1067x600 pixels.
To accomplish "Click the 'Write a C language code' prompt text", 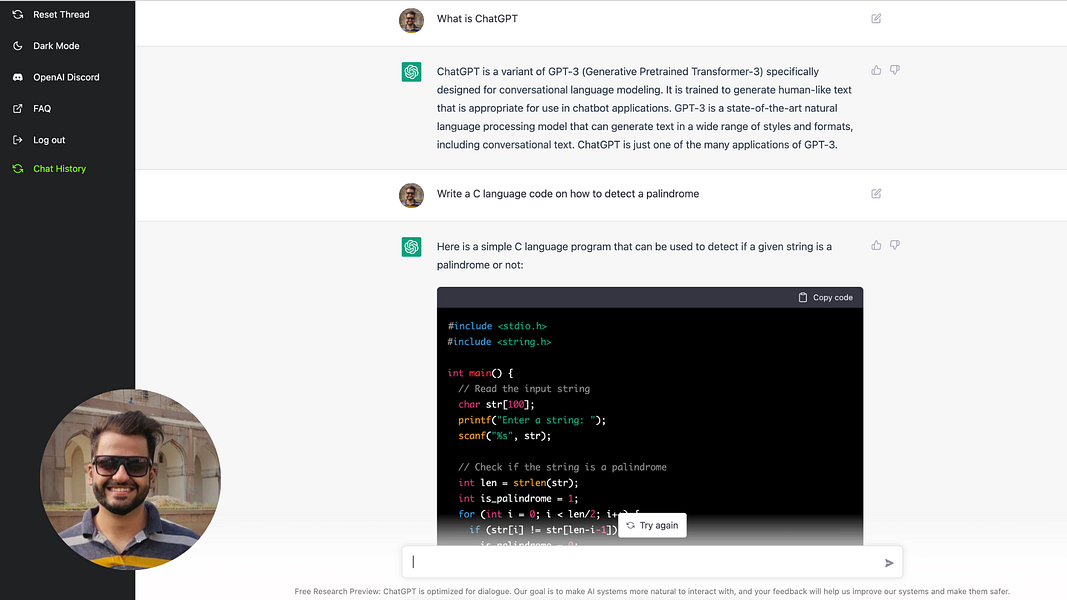I will click(x=568, y=193).
